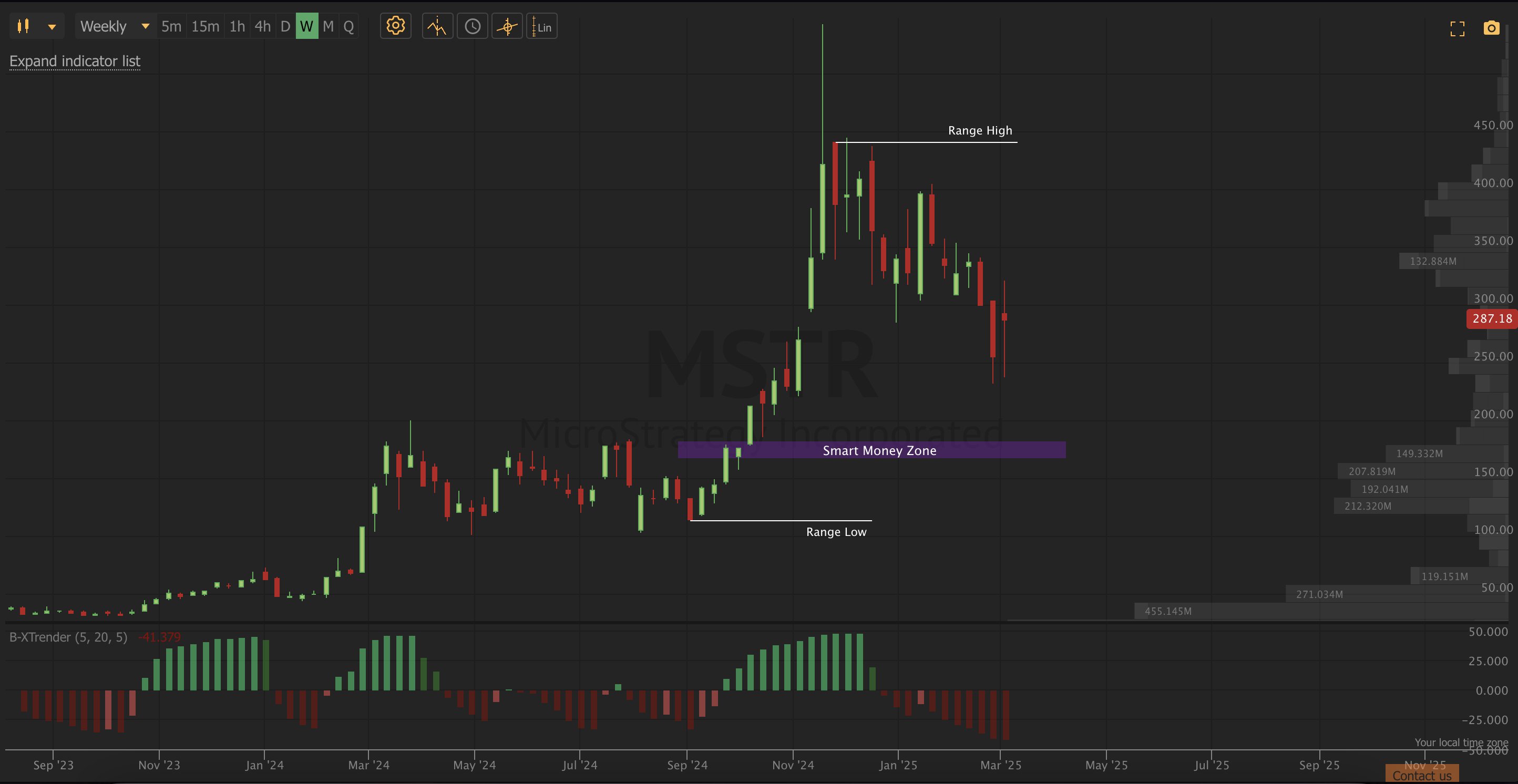Click the Jan '24 time axis label
Image resolution: width=1518 pixels, height=784 pixels.
coord(264,765)
